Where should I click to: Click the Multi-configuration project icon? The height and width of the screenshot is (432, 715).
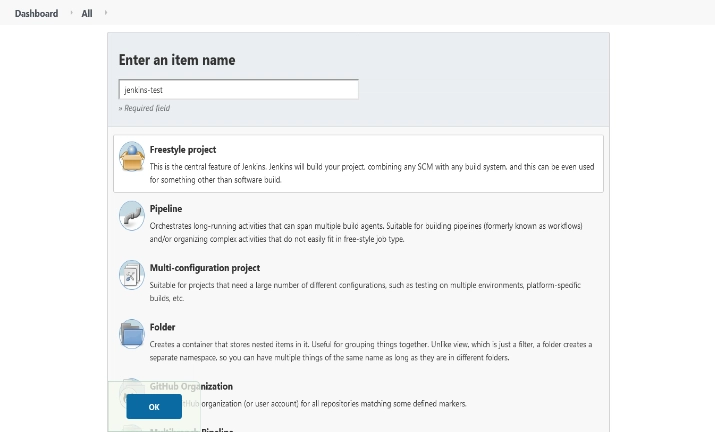pos(132,275)
